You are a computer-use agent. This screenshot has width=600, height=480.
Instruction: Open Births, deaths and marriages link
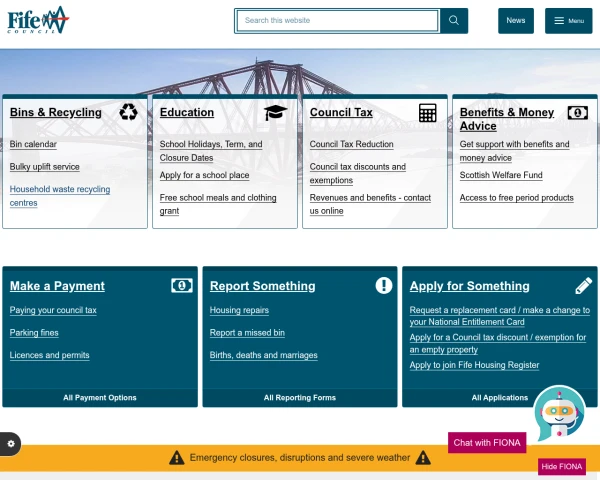click(x=264, y=355)
